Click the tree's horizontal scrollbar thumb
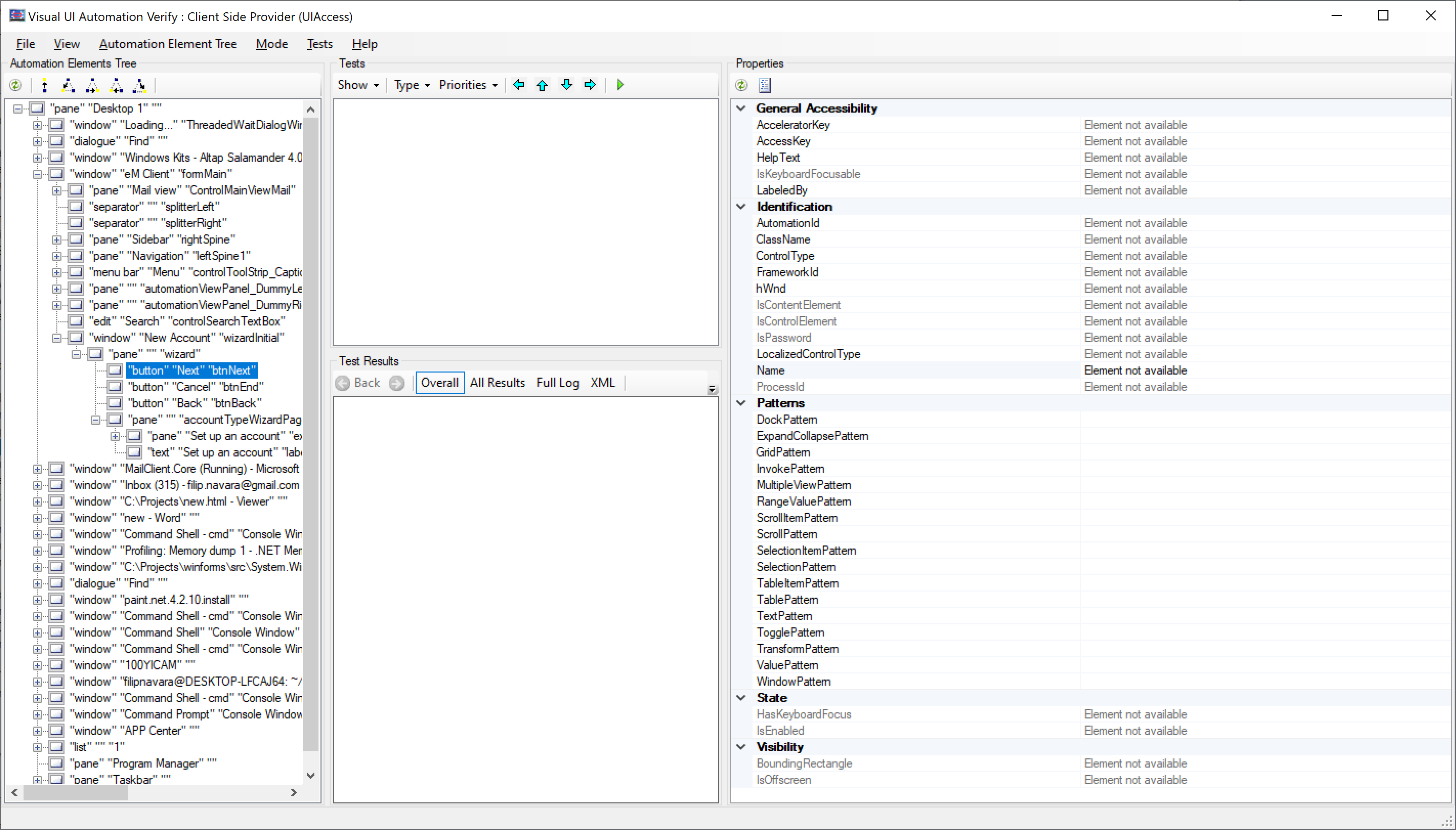Screen dimensions: 1456x830 point(75,792)
